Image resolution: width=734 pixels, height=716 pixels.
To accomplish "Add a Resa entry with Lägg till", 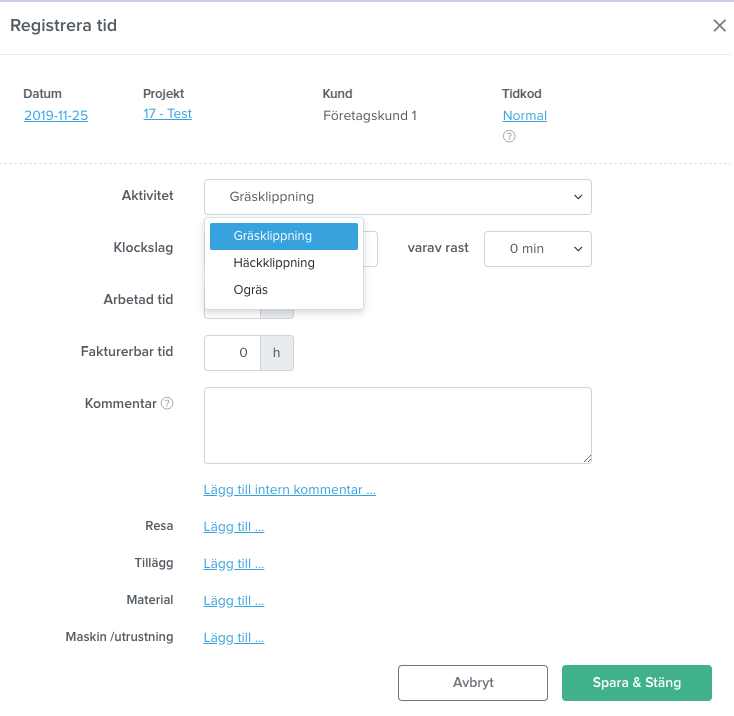I will click(x=234, y=526).
